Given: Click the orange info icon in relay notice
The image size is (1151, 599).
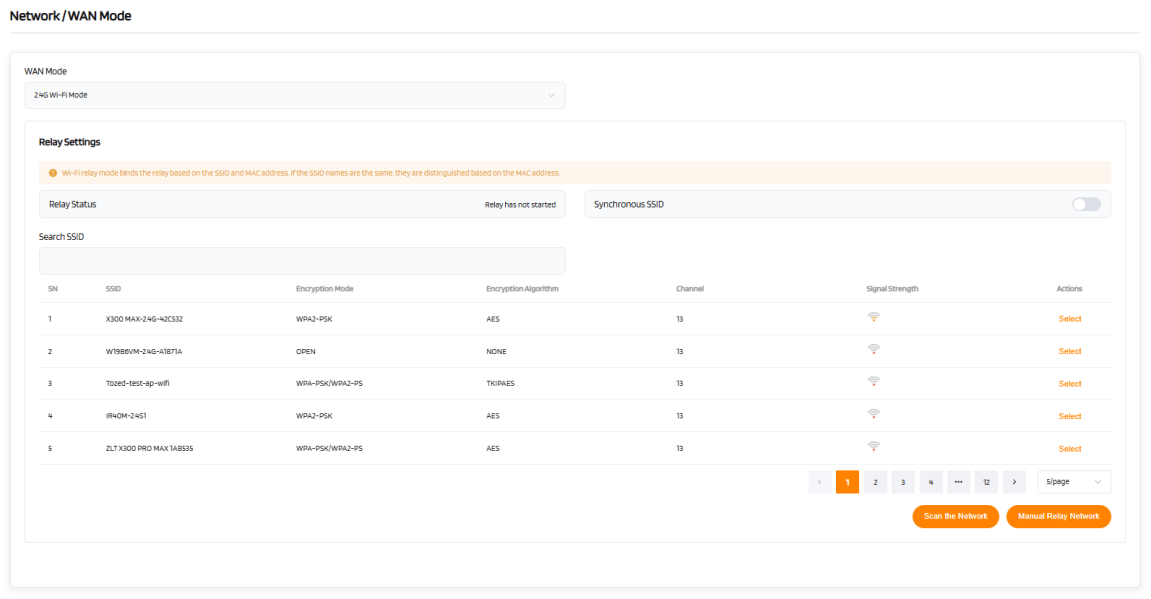Looking at the screenshot, I should [x=53, y=173].
